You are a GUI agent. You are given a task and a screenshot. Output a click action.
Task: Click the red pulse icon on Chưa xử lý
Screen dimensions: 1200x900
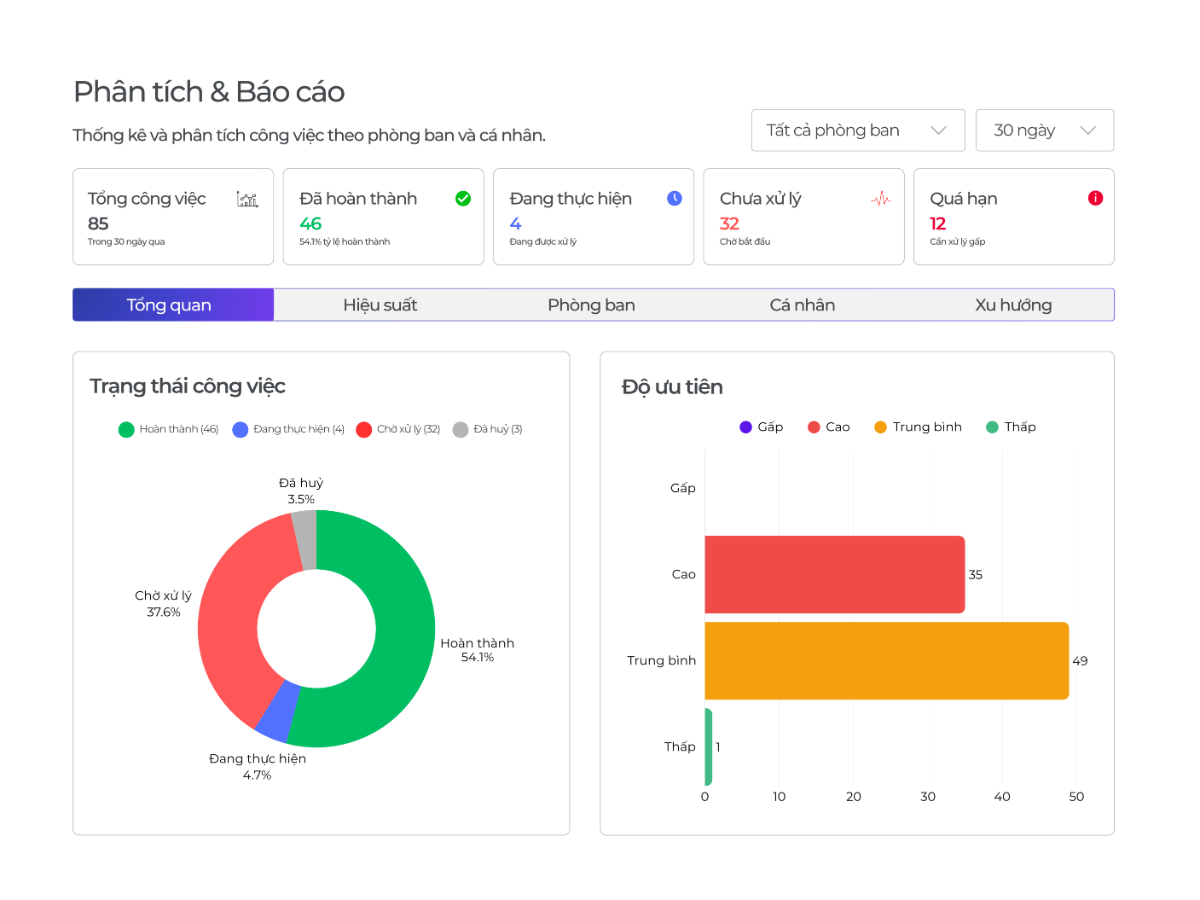(880, 199)
